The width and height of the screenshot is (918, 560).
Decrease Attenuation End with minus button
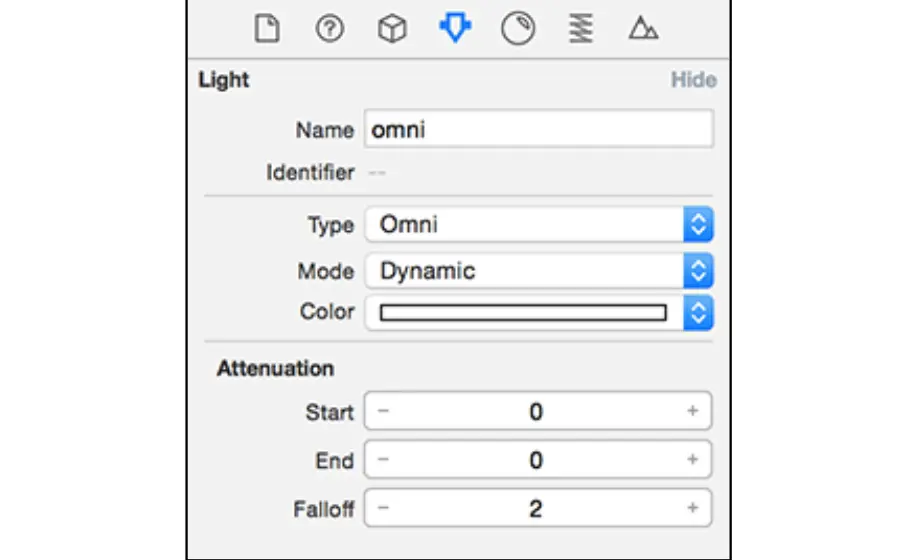[383, 459]
